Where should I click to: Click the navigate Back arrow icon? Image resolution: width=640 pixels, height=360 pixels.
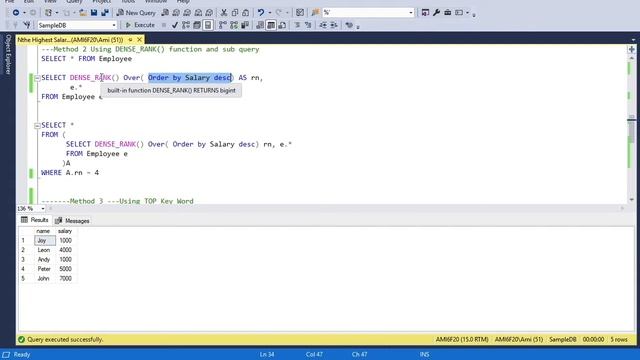point(16,13)
